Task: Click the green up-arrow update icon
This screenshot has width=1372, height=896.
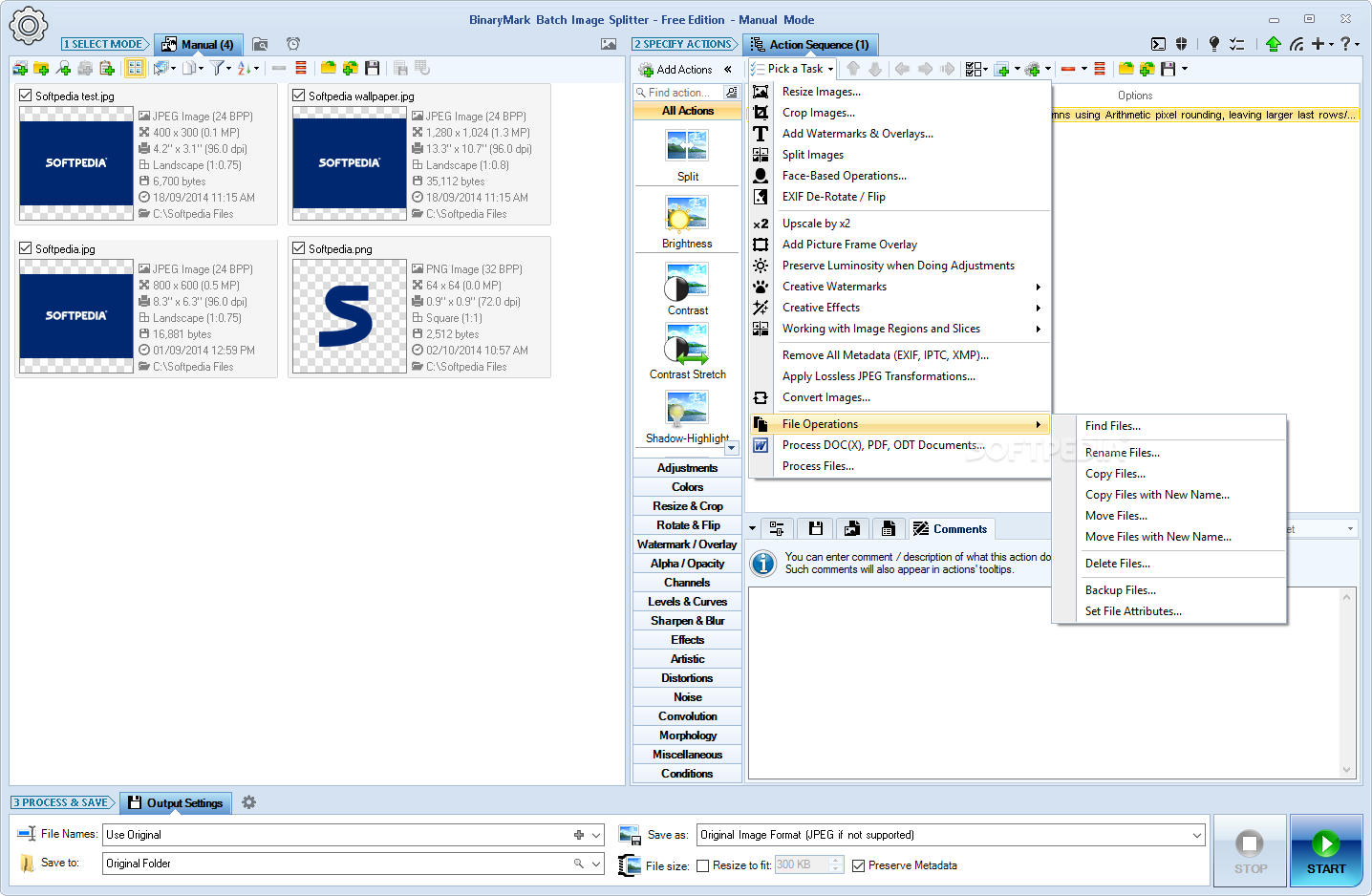Action: pyautogui.click(x=1273, y=44)
